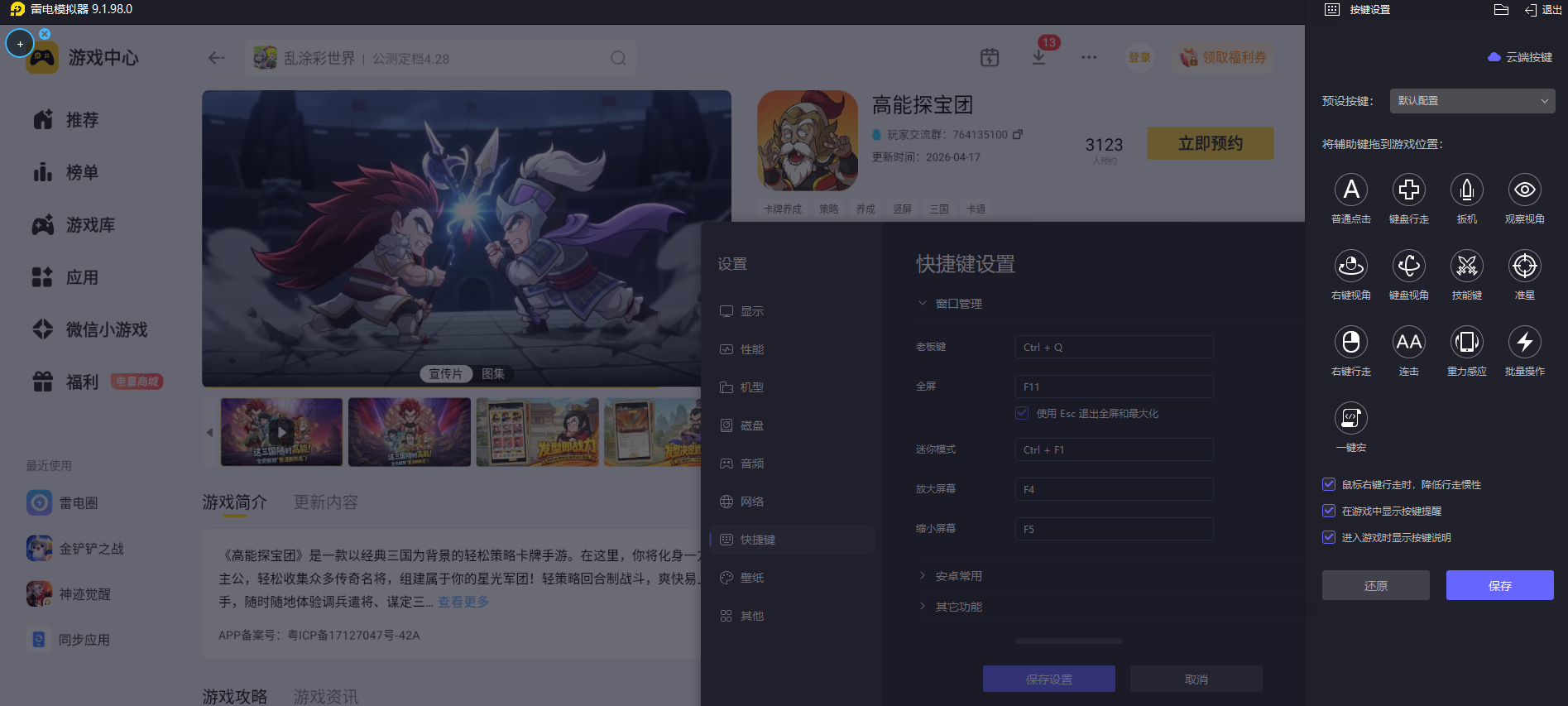1568x706 pixels.
Task: Open 机型 settings category
Action: point(792,387)
